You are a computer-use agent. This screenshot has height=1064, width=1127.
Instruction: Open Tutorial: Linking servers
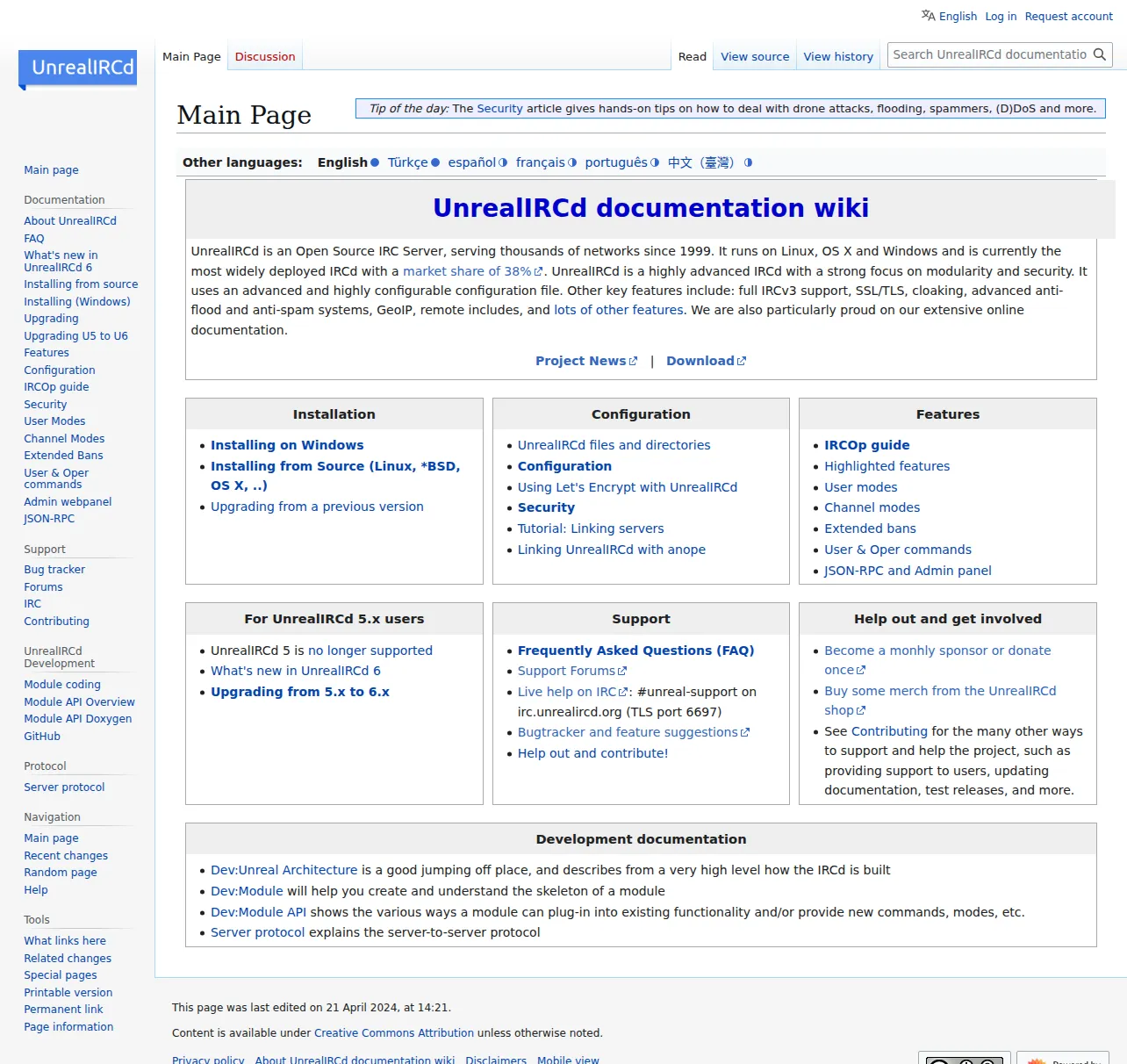coord(591,528)
